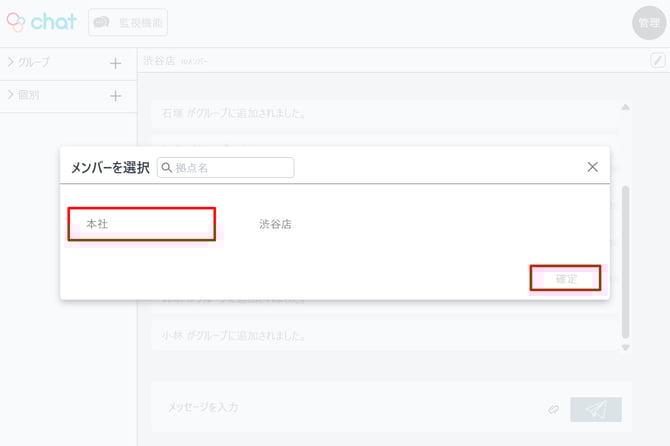Open the 管理 user avatar menu

tap(648, 23)
